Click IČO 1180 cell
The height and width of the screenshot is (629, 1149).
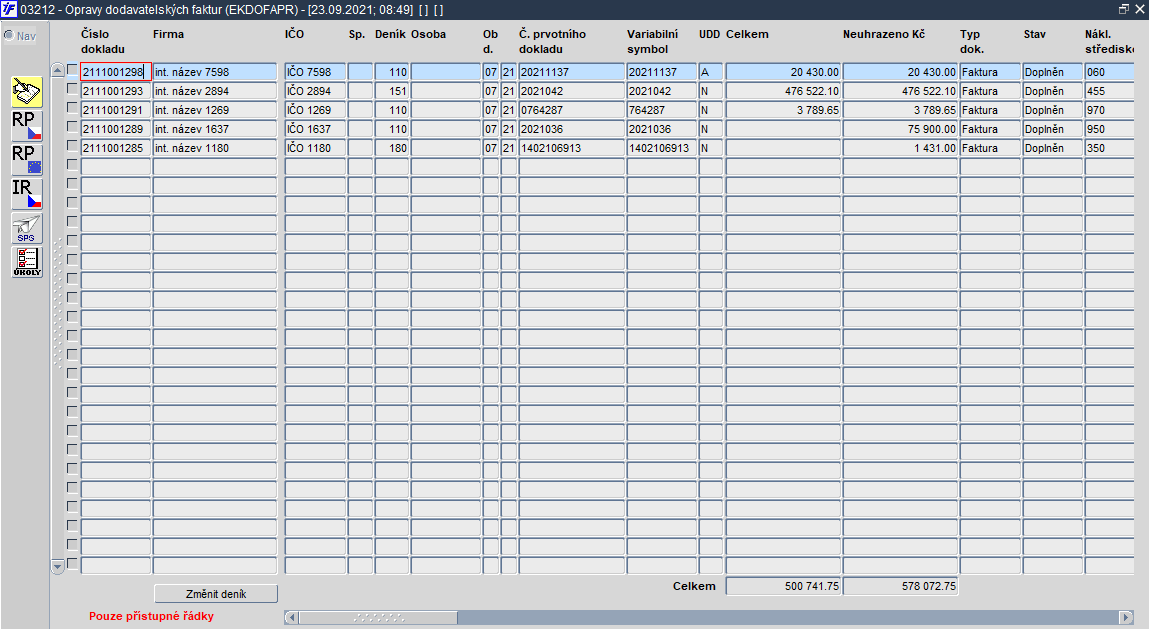point(315,148)
